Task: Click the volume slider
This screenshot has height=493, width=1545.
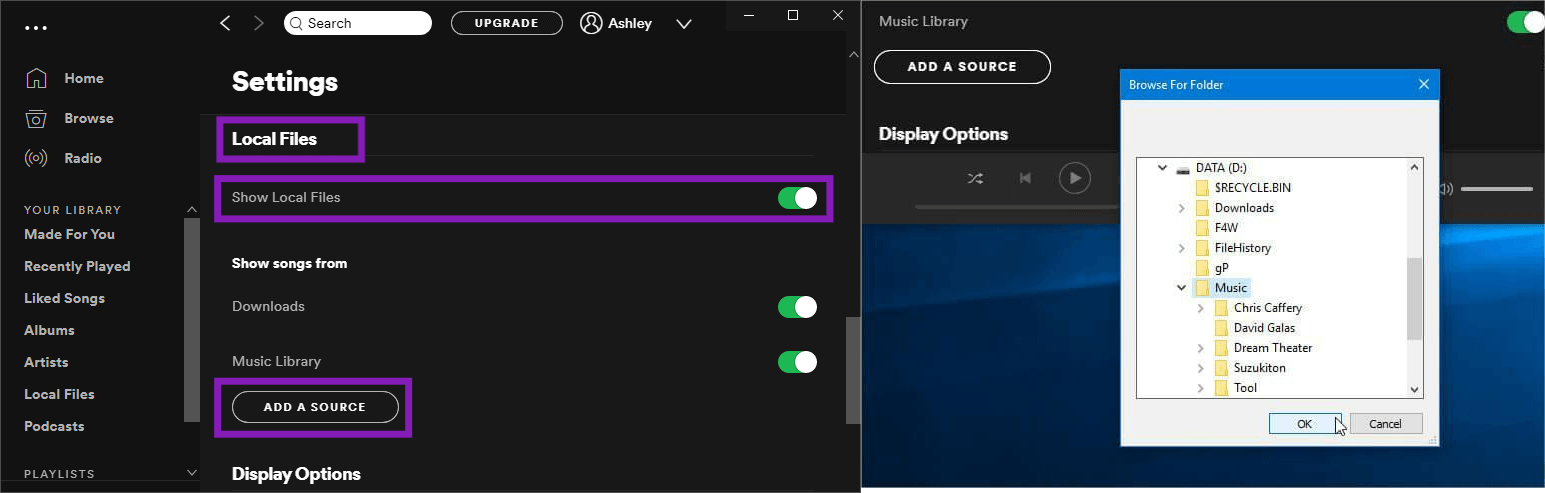Action: [1496, 189]
